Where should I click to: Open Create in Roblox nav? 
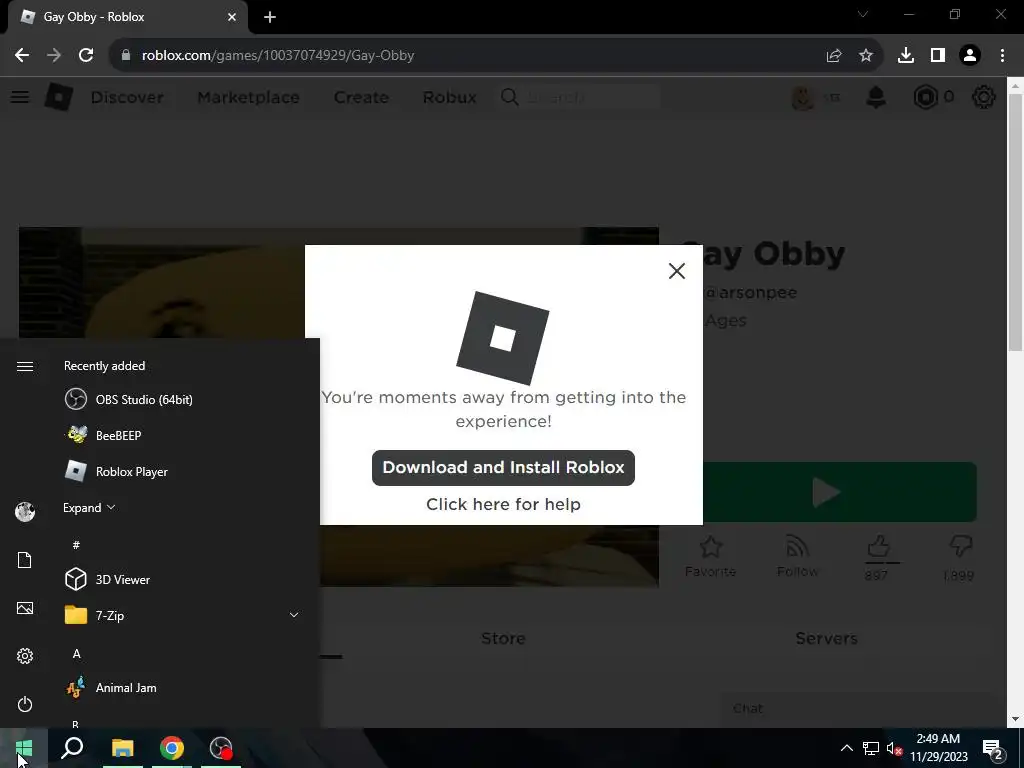pos(361,97)
